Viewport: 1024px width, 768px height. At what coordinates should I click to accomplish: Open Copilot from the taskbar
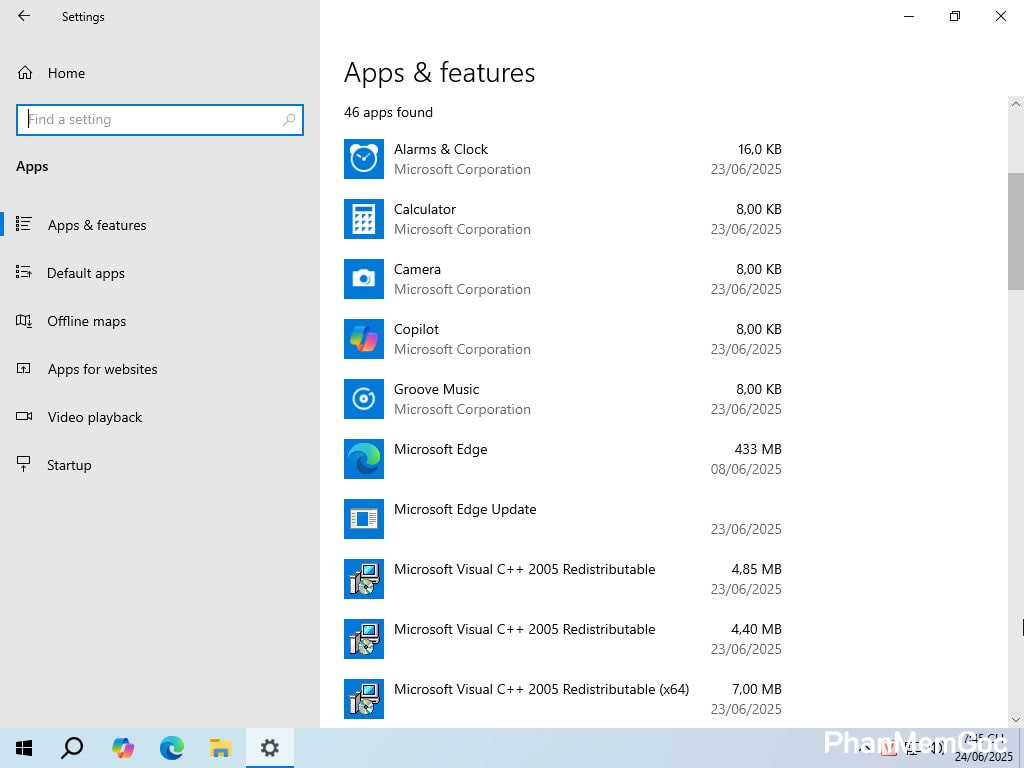coord(123,748)
